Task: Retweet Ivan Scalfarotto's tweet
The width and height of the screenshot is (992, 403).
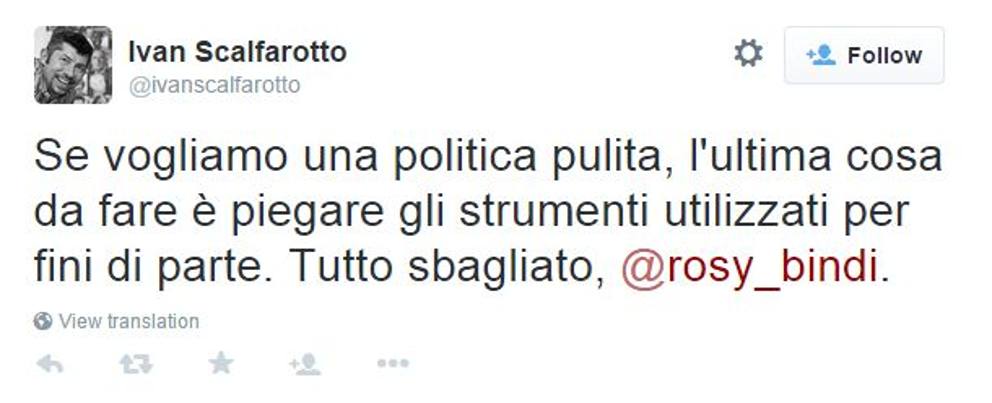Action: click(x=136, y=364)
